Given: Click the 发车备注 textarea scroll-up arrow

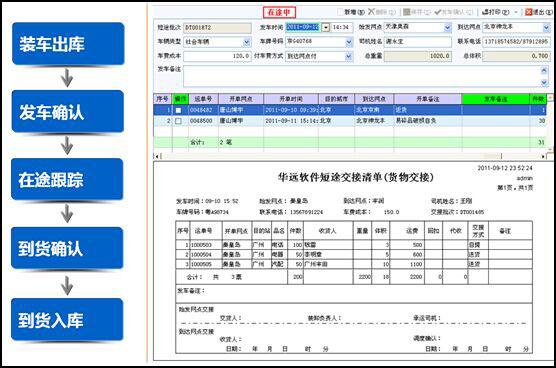Looking at the screenshot, I should coord(544,71).
